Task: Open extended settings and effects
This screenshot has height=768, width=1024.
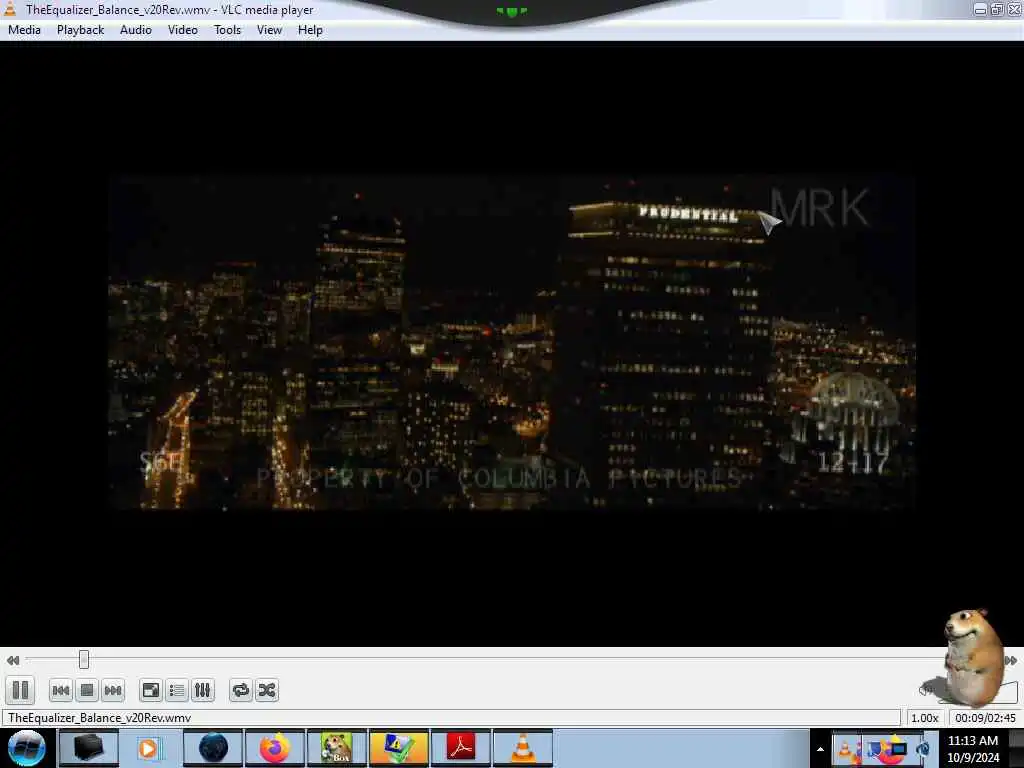Action: 202,690
